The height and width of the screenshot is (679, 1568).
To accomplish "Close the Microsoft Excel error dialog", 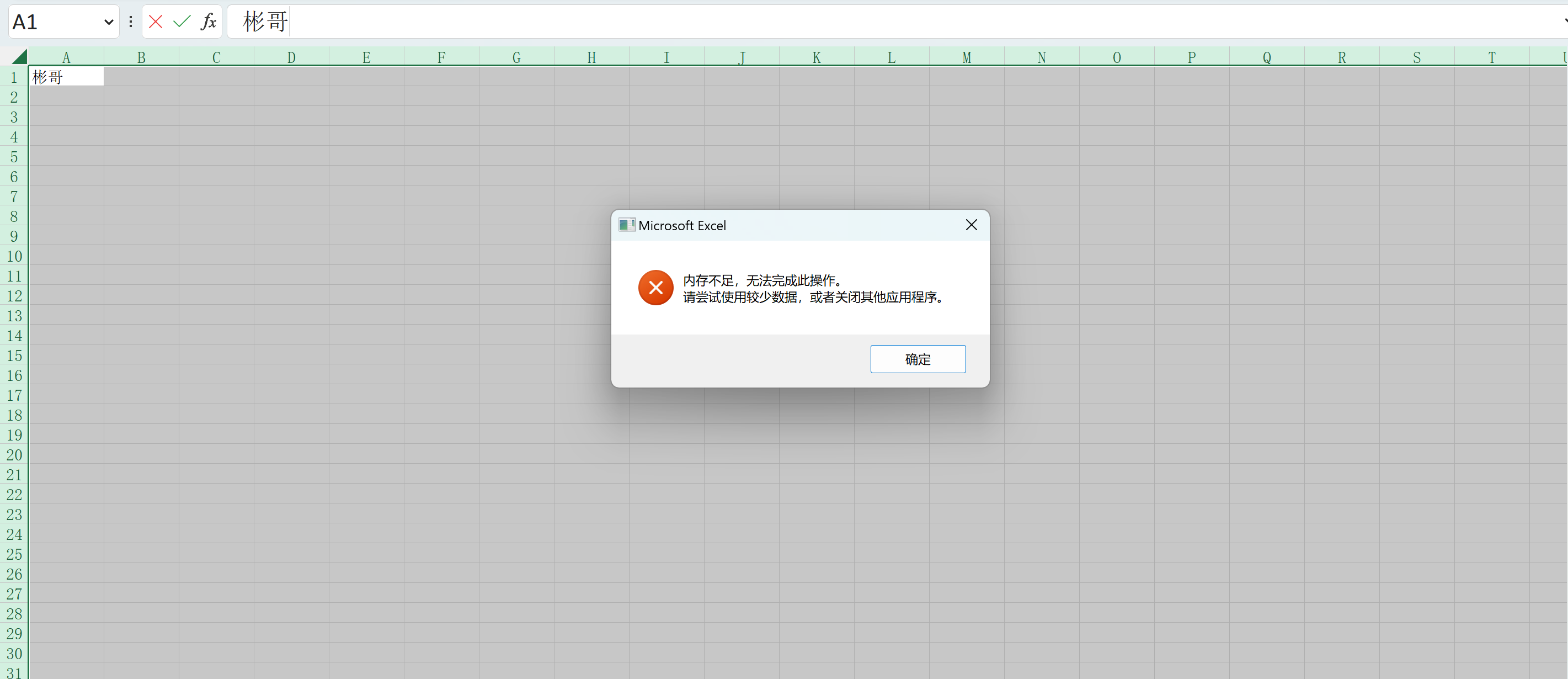I will pyautogui.click(x=971, y=225).
